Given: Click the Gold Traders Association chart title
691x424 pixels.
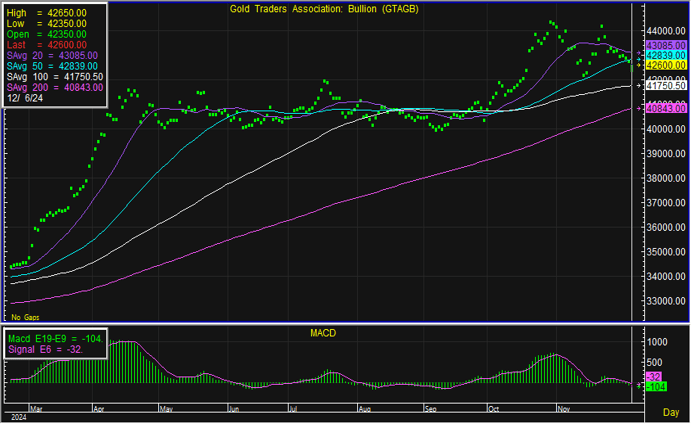Looking at the screenshot, I should point(317,10).
